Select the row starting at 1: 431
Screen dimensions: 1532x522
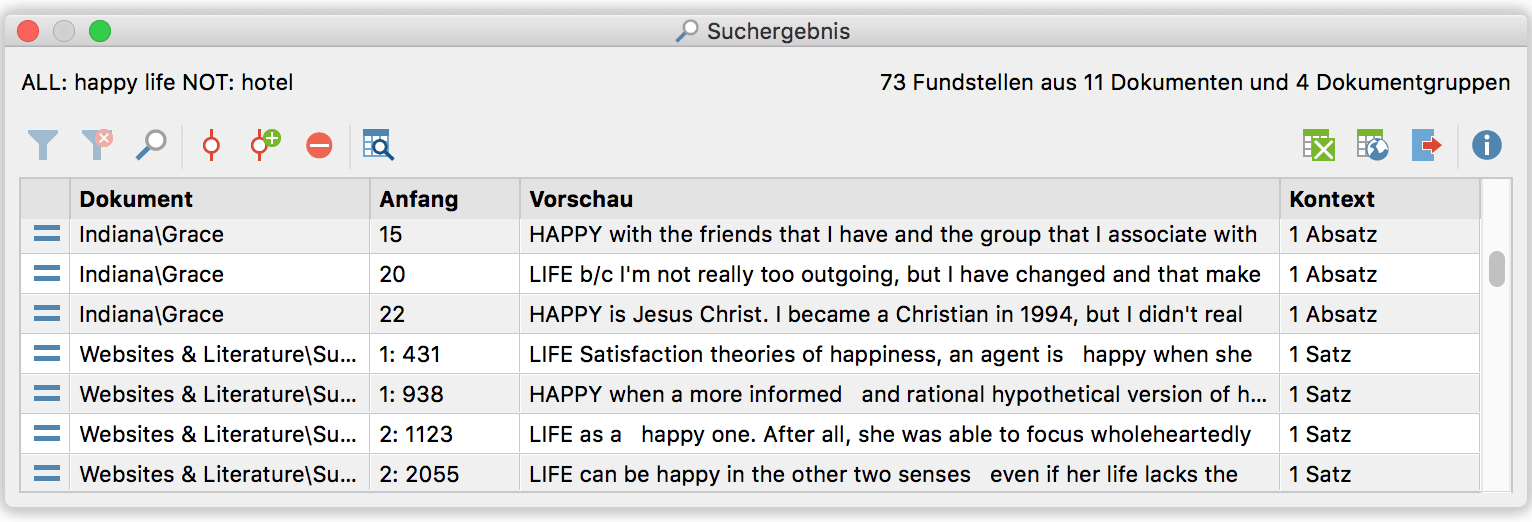pyautogui.click(x=750, y=354)
